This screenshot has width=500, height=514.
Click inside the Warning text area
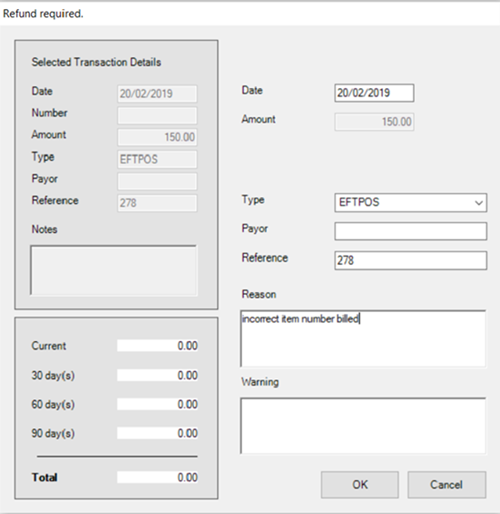[x=363, y=426]
